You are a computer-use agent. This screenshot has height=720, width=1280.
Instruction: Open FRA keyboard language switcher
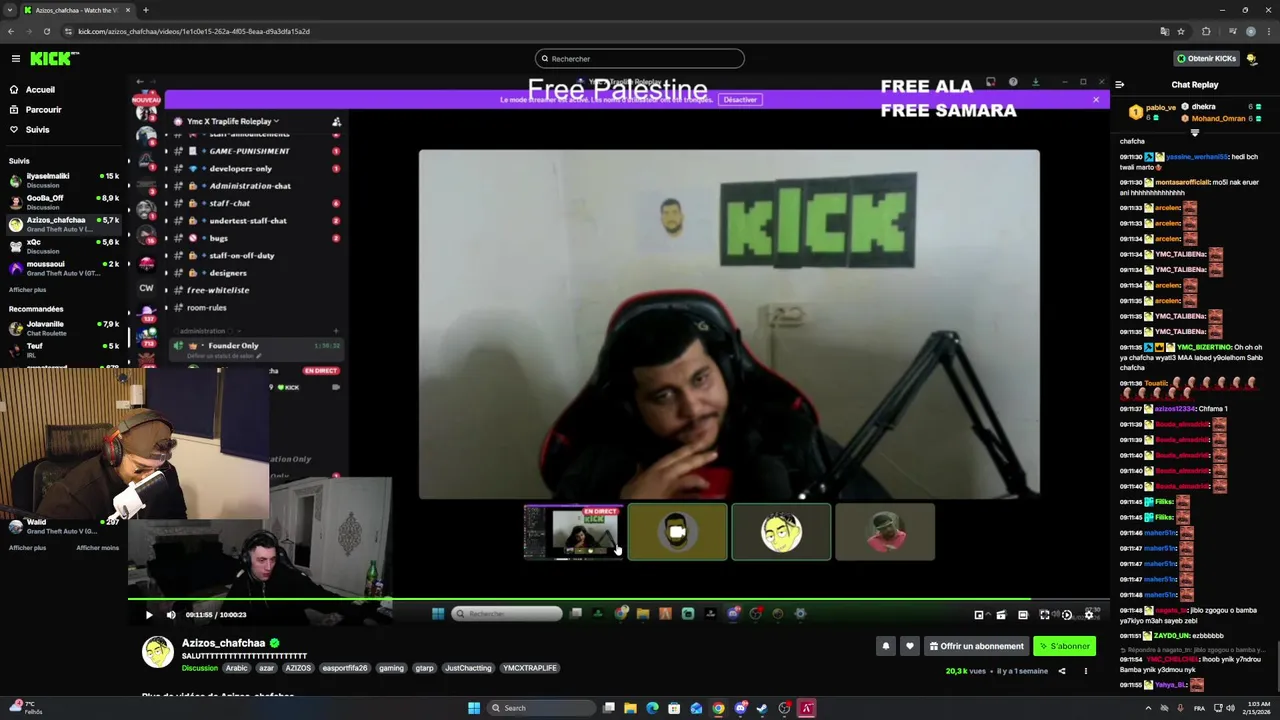(1200, 708)
